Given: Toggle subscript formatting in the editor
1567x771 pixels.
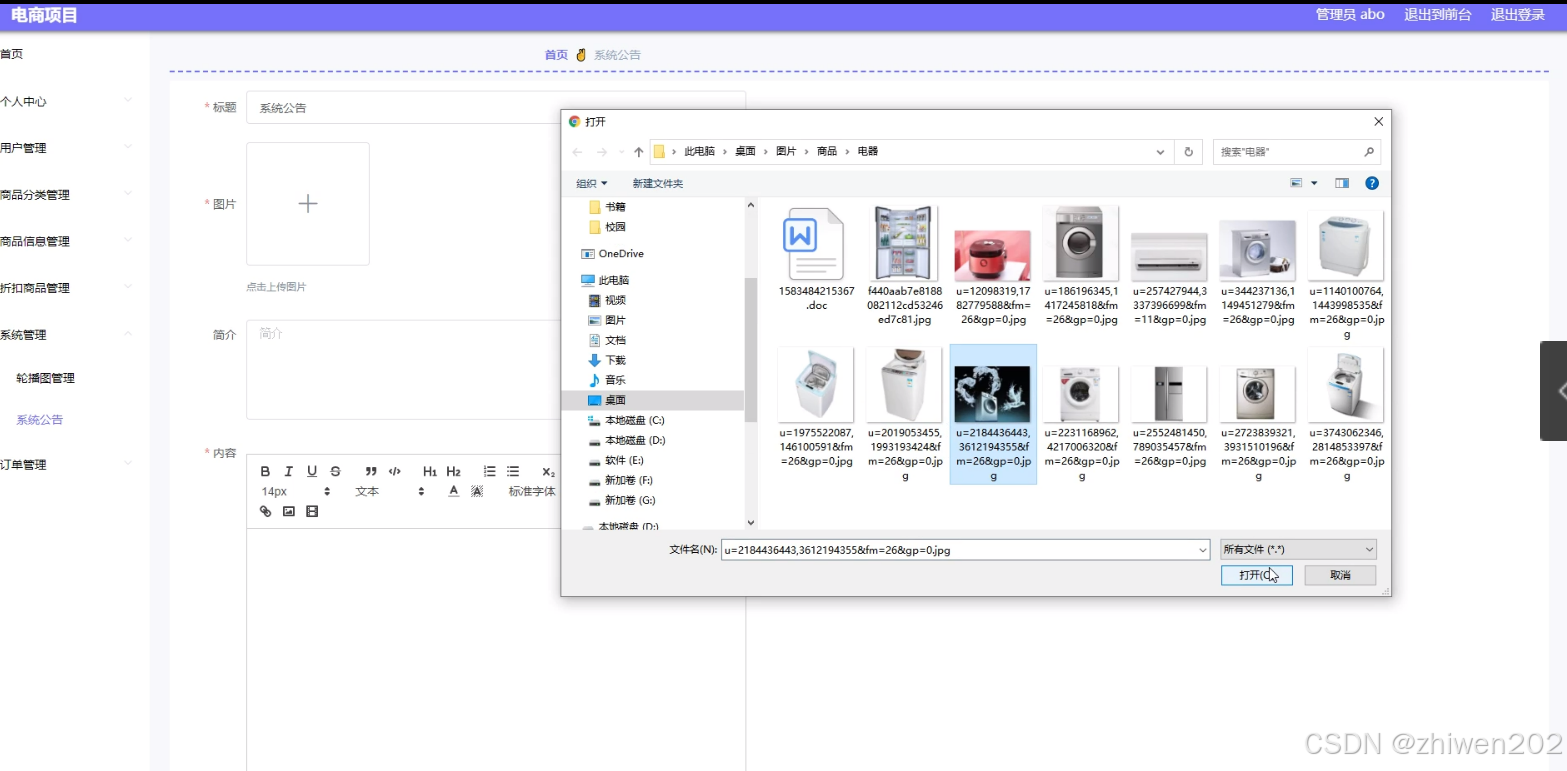Looking at the screenshot, I should pos(548,472).
